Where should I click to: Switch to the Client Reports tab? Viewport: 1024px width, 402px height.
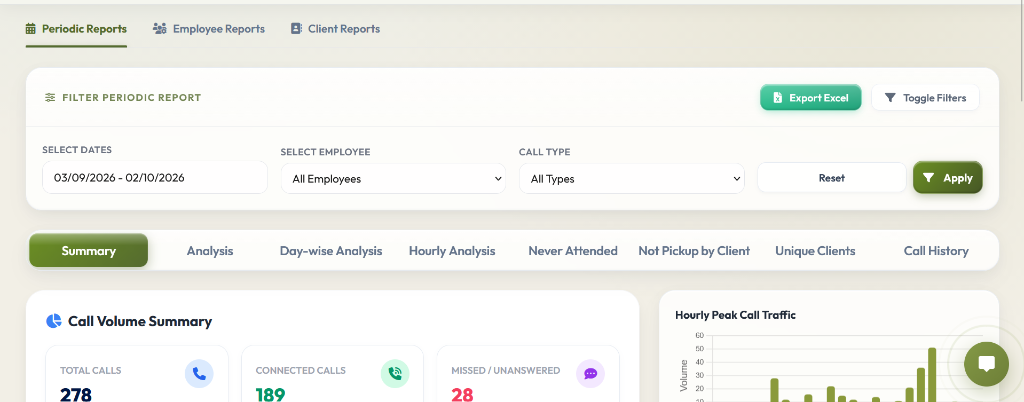336,29
